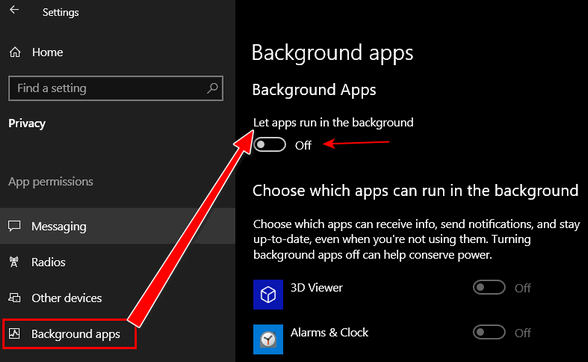Click the back arrow in Settings
The height and width of the screenshot is (362, 588).
point(14,10)
